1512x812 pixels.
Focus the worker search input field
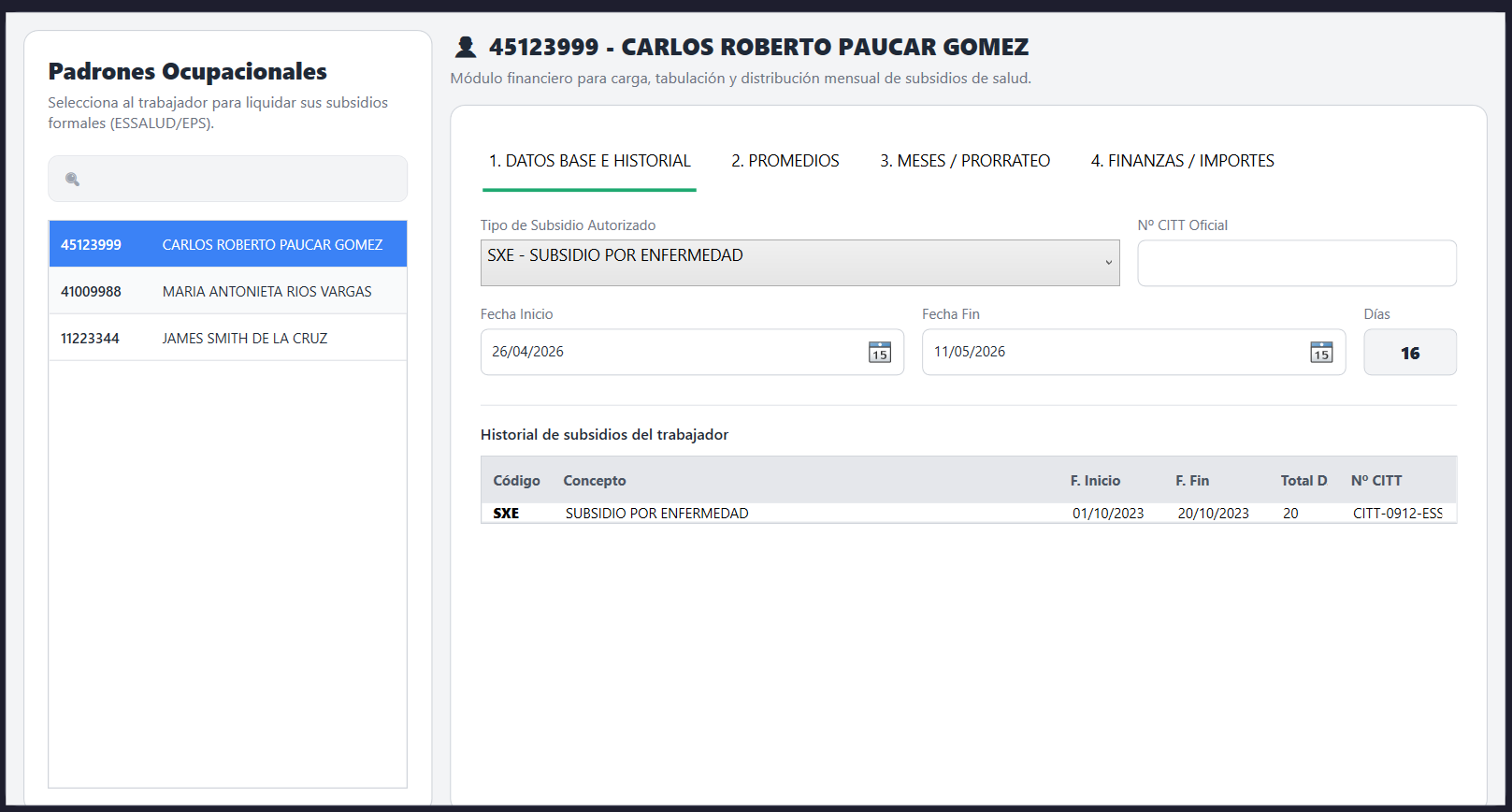pyautogui.click(x=227, y=179)
